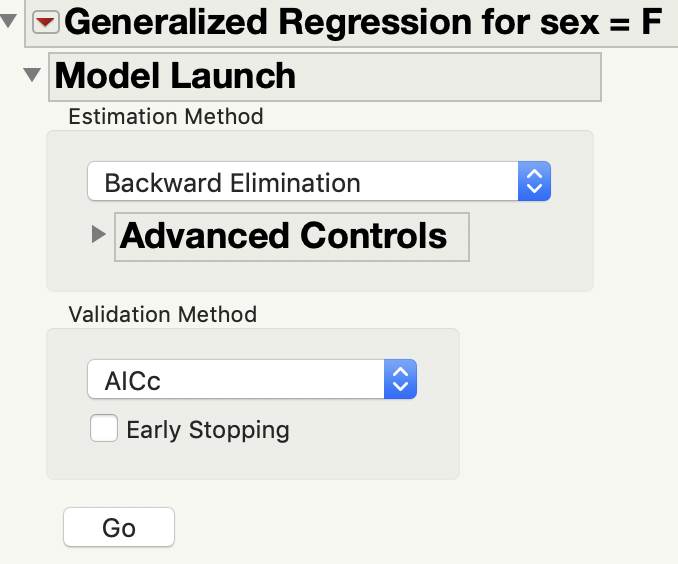The image size is (678, 564).
Task: Click the Early Stopping label text
Action: coord(208,431)
